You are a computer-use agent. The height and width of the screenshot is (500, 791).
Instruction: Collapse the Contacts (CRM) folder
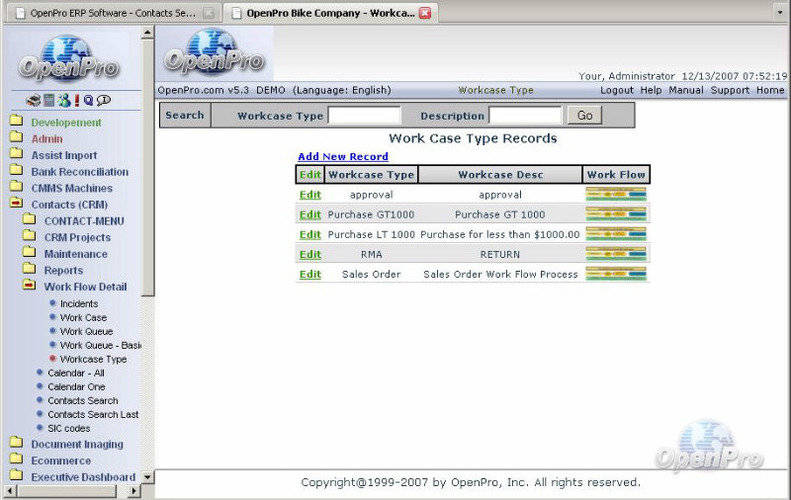[x=16, y=205]
